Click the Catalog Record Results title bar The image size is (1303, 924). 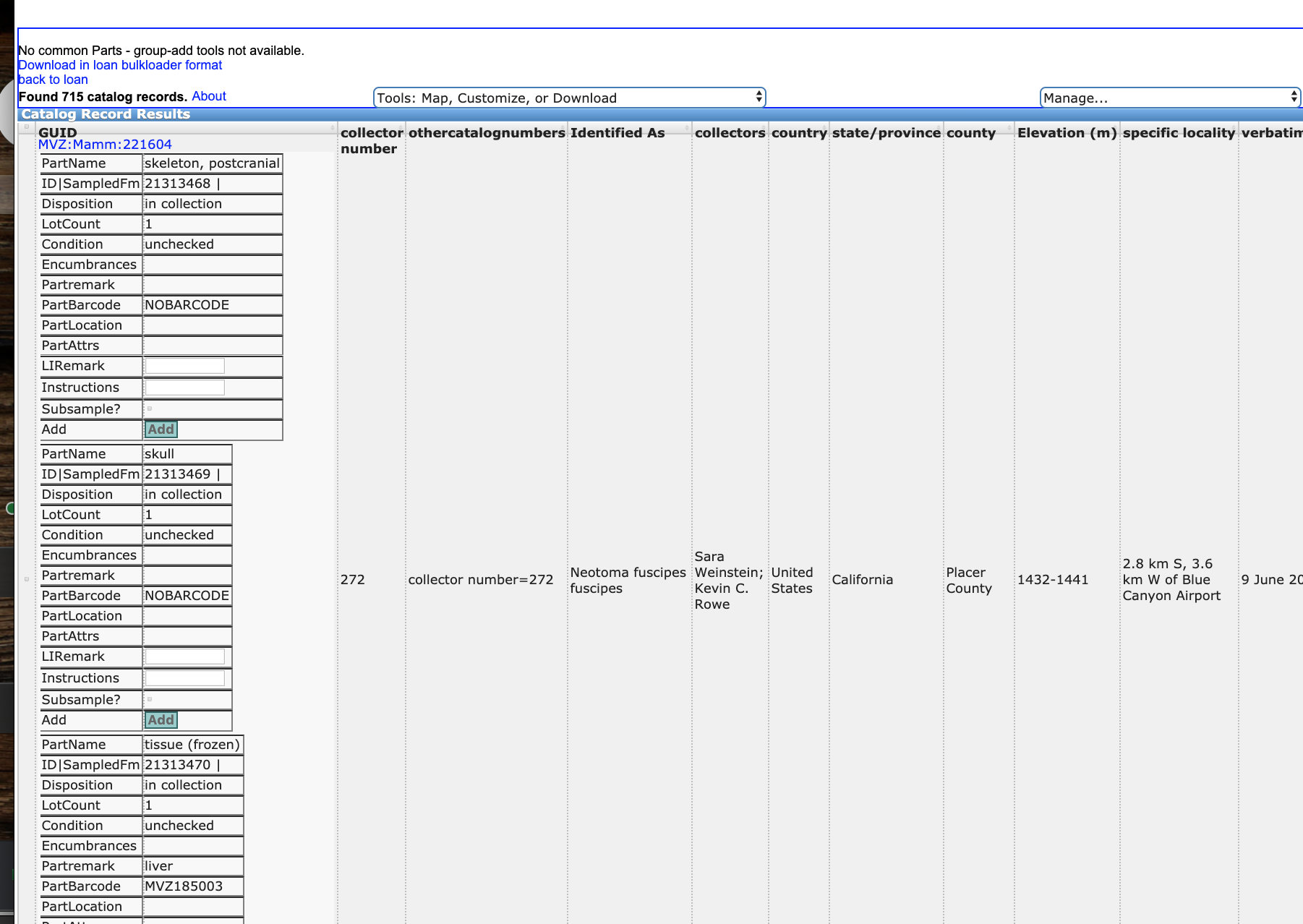click(660, 114)
